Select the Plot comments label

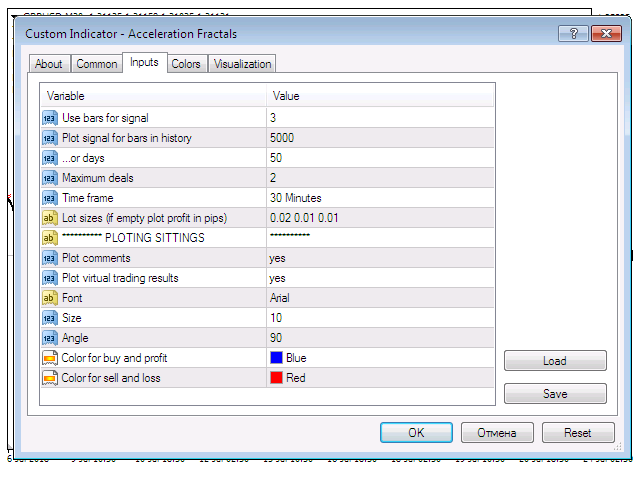(96, 258)
